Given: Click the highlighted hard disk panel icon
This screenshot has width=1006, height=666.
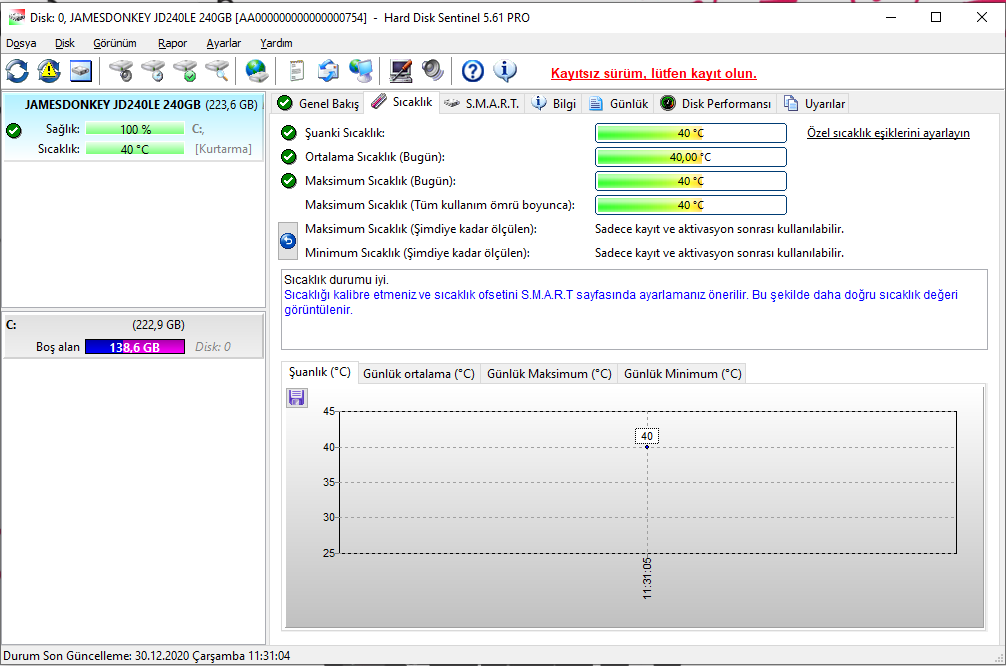Looking at the screenshot, I should click(x=80, y=71).
